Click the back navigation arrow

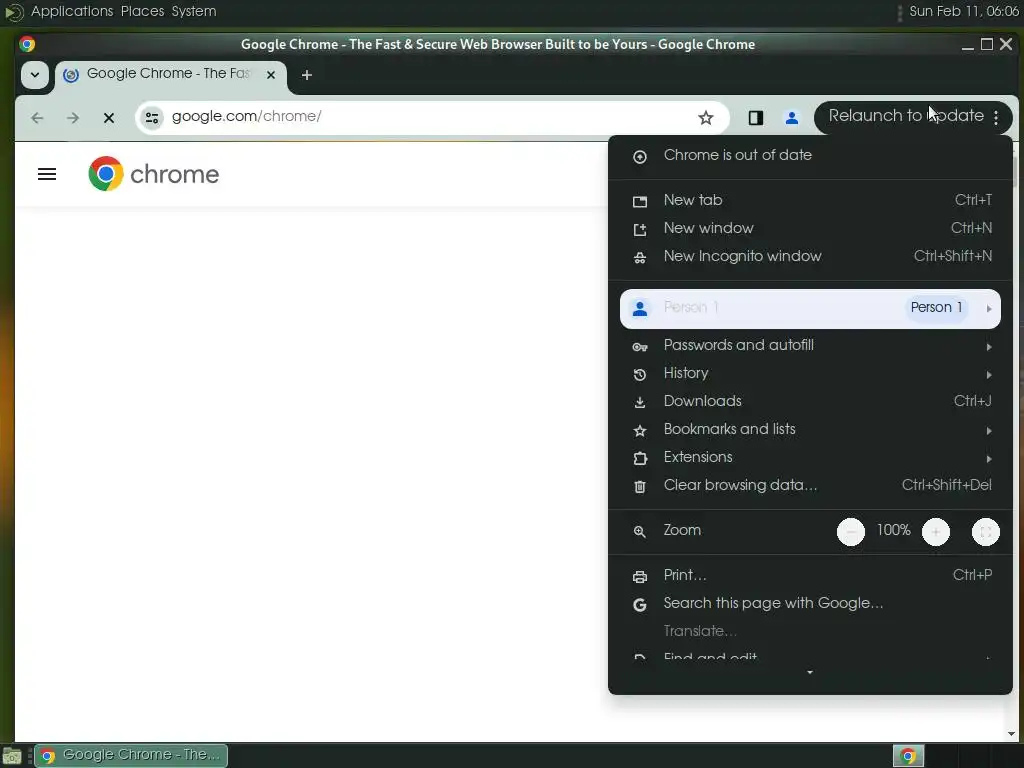click(x=37, y=118)
